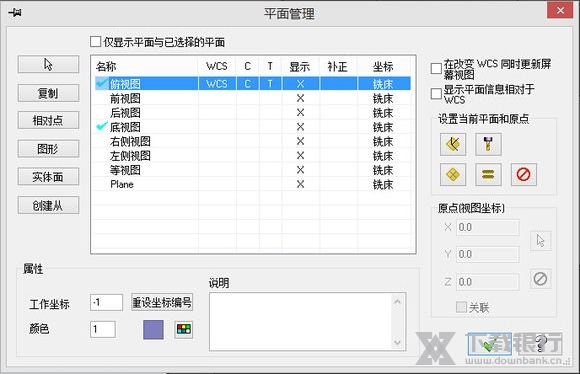This screenshot has width=580, height=374.
Task: Click the purple color swatch
Action: pyautogui.click(x=154, y=329)
